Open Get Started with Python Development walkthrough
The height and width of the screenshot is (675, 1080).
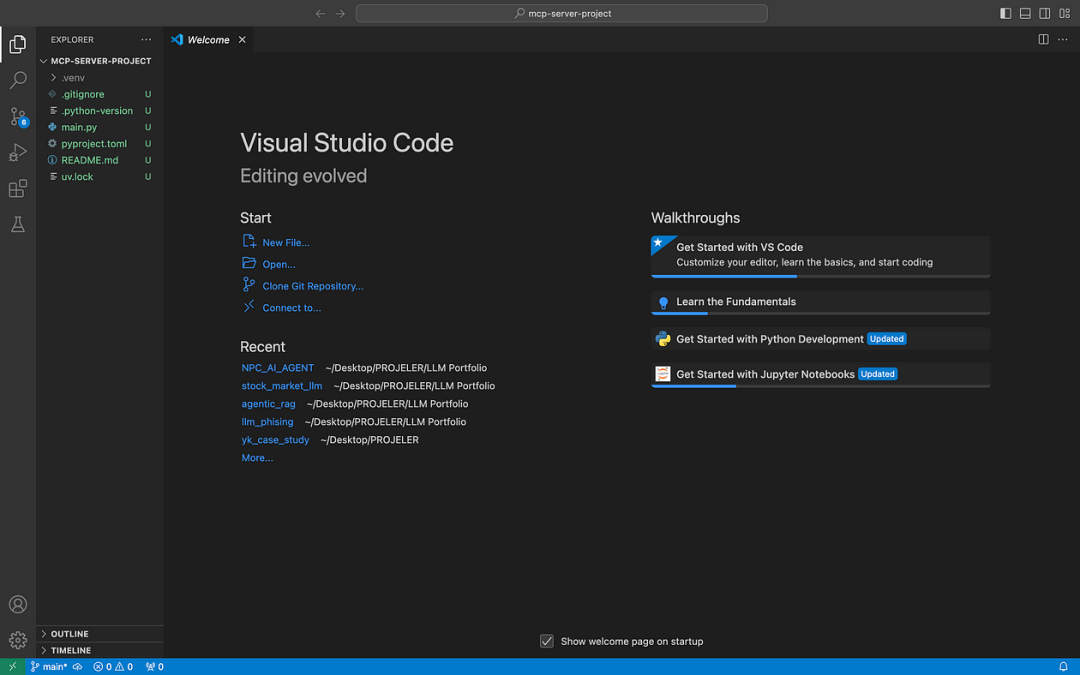coord(820,339)
